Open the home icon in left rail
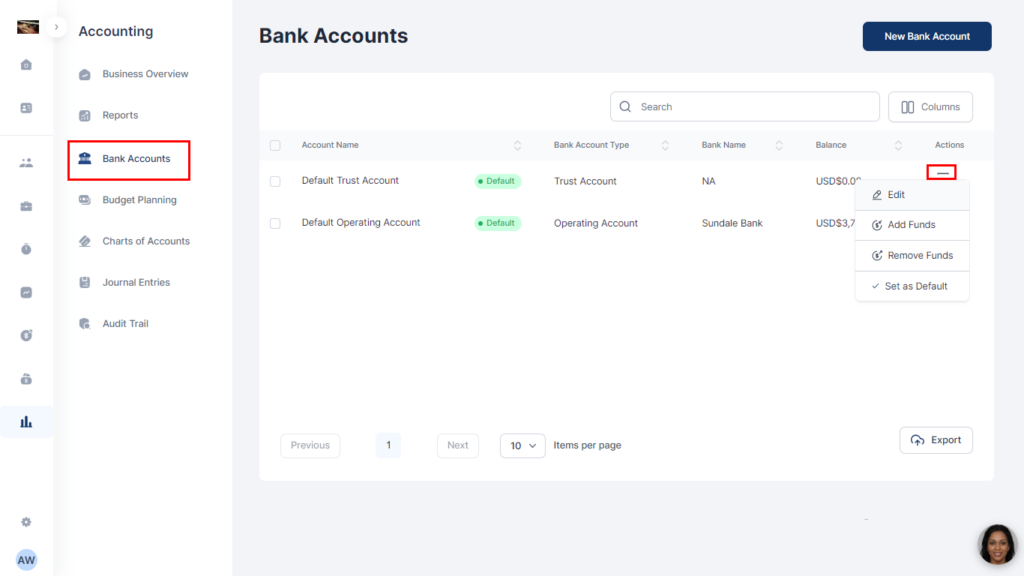The width and height of the screenshot is (1024, 576). (26, 65)
